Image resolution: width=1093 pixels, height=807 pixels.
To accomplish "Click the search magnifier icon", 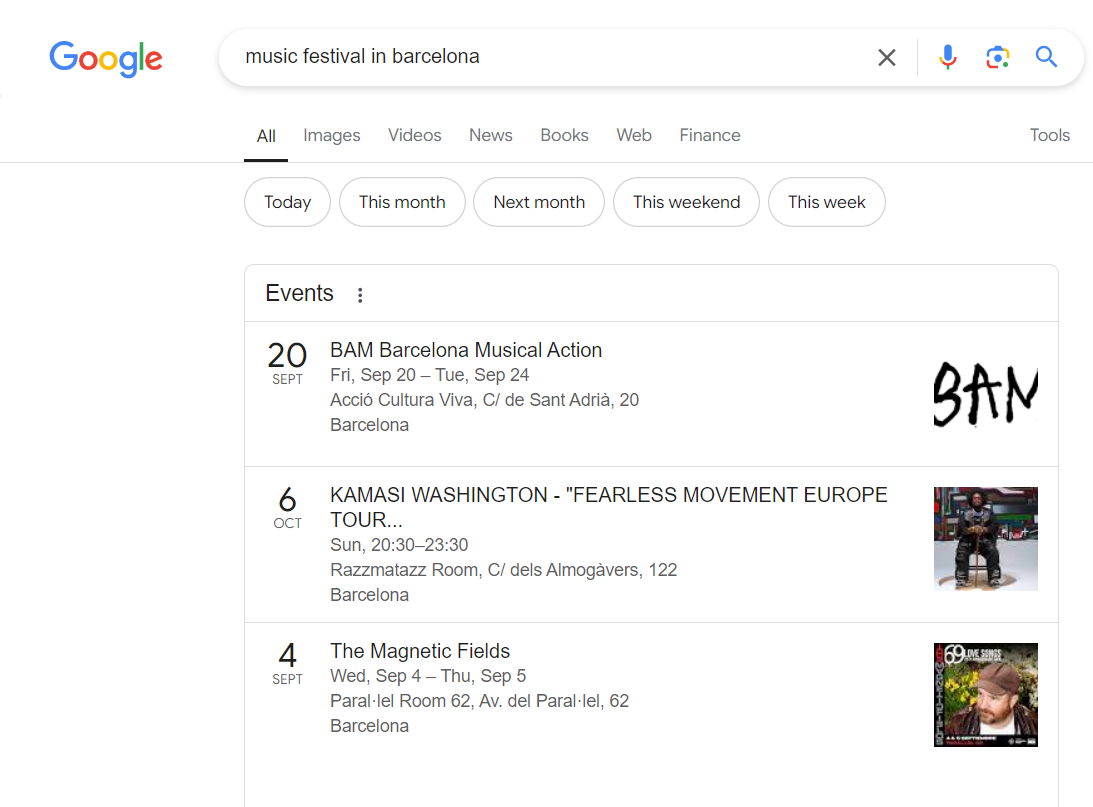I will point(1046,57).
